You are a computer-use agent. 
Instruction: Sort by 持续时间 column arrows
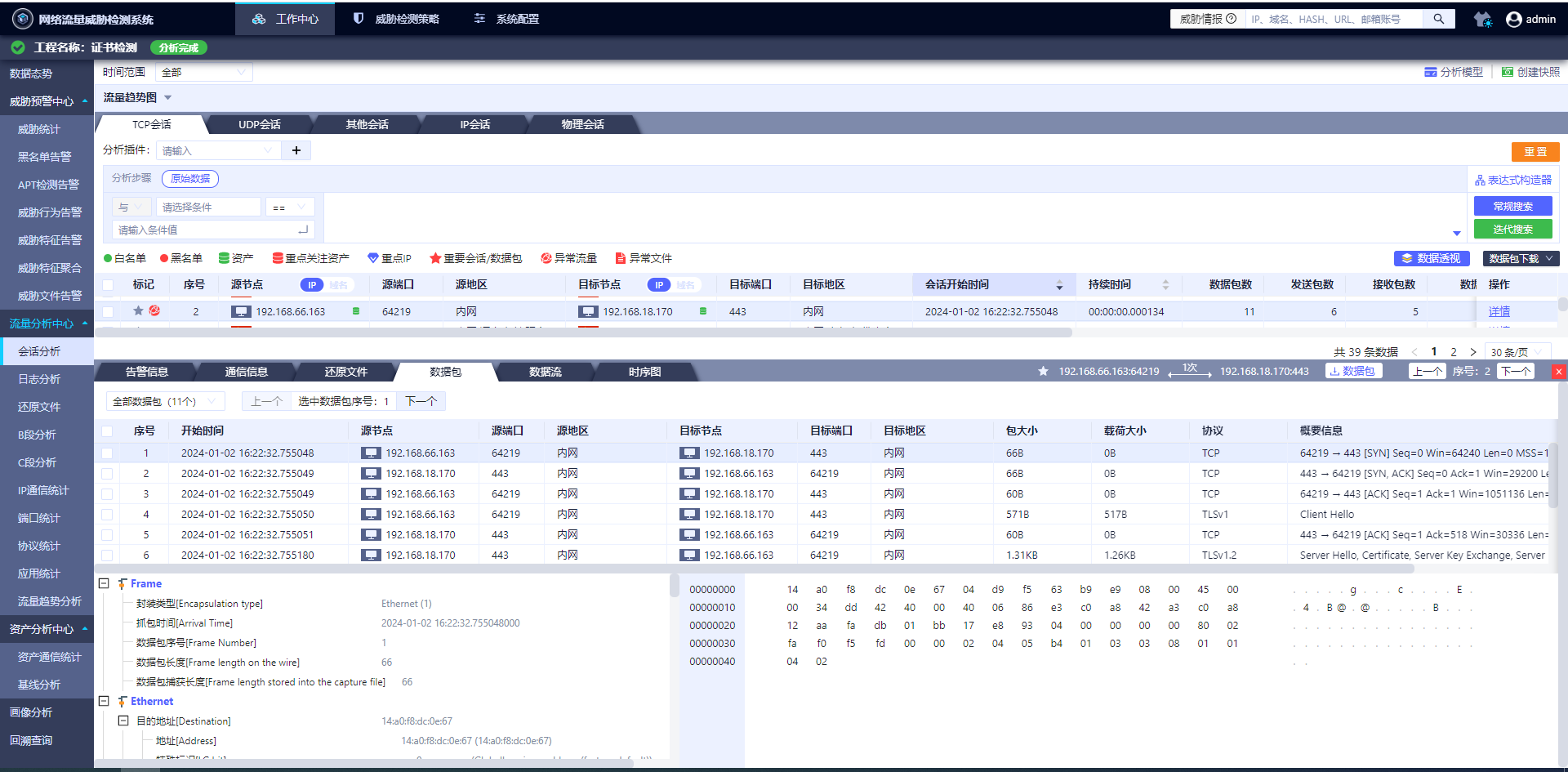(1165, 285)
